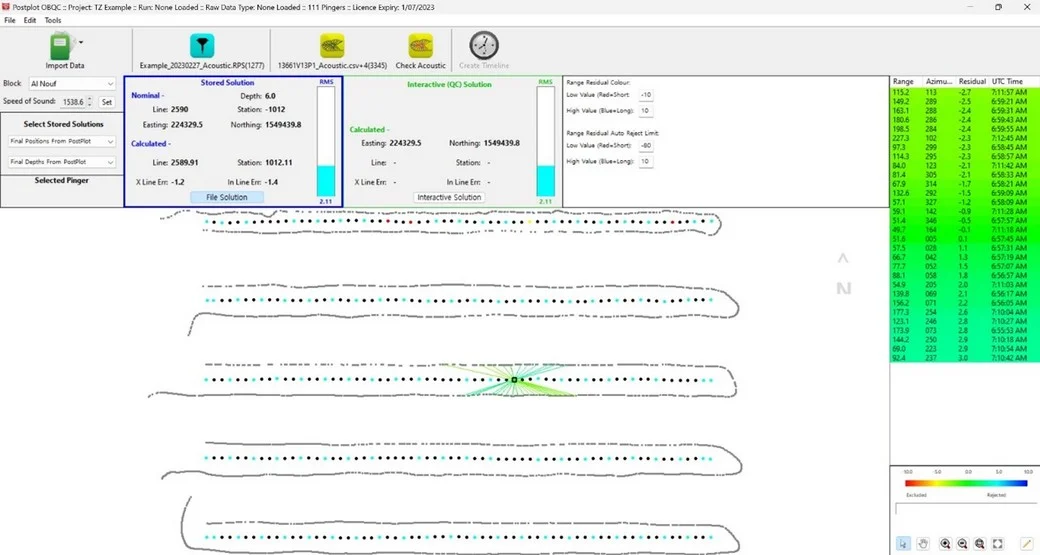Open the File menu
1040x555 pixels.
click(x=10, y=20)
